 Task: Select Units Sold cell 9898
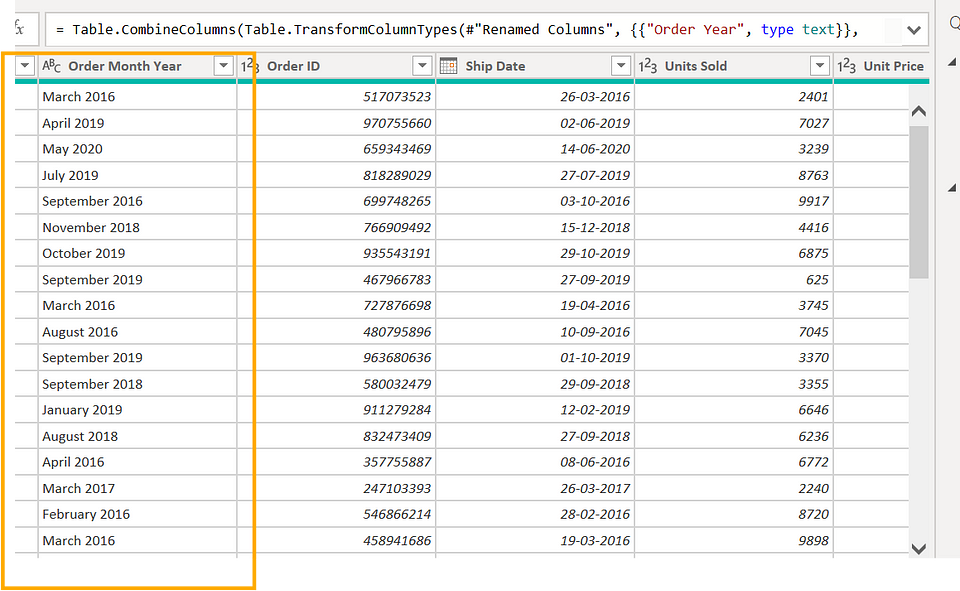click(x=733, y=540)
